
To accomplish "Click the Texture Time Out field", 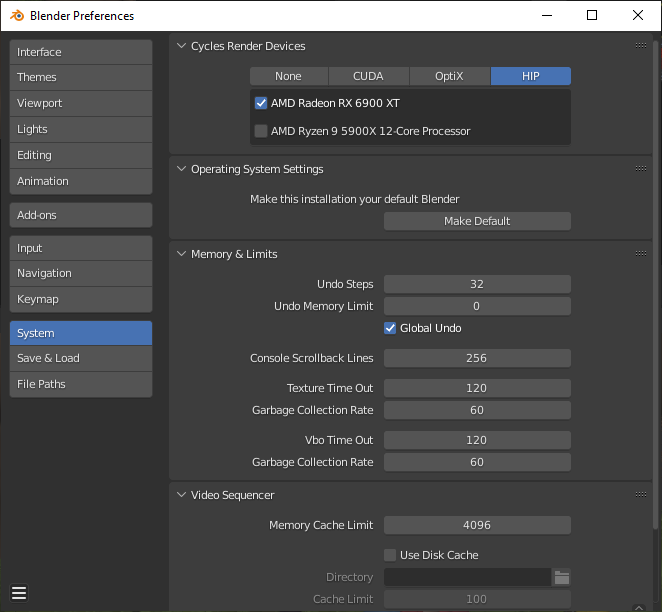I will click(x=478, y=388).
